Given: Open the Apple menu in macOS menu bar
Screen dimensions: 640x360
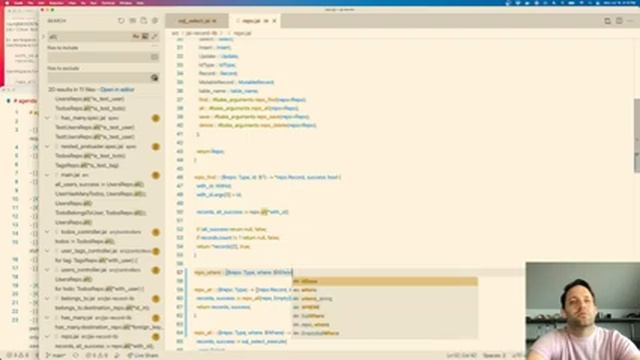Looking at the screenshot, I should click(x=7, y=3).
